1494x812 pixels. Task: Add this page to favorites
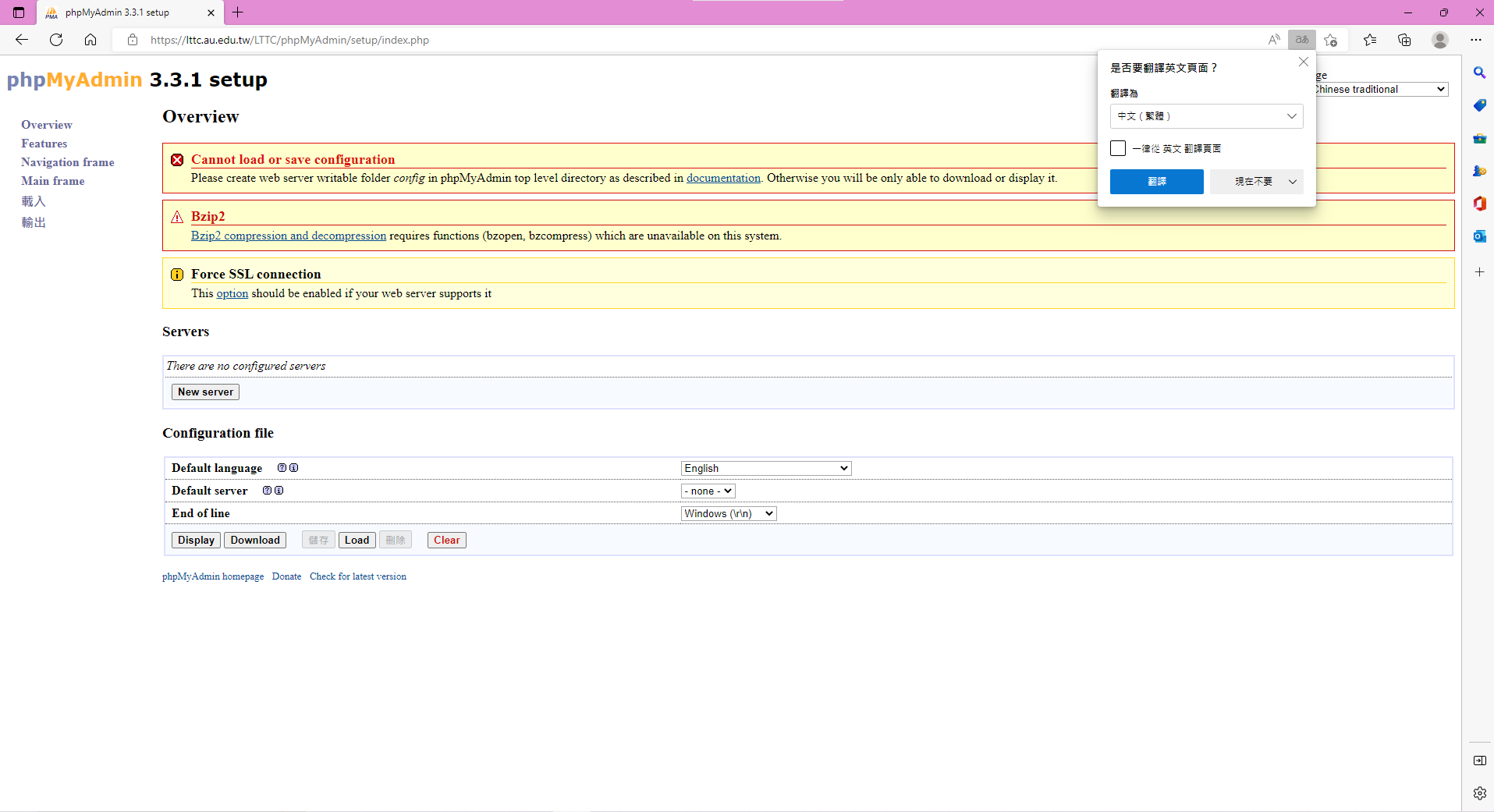pos(1331,40)
